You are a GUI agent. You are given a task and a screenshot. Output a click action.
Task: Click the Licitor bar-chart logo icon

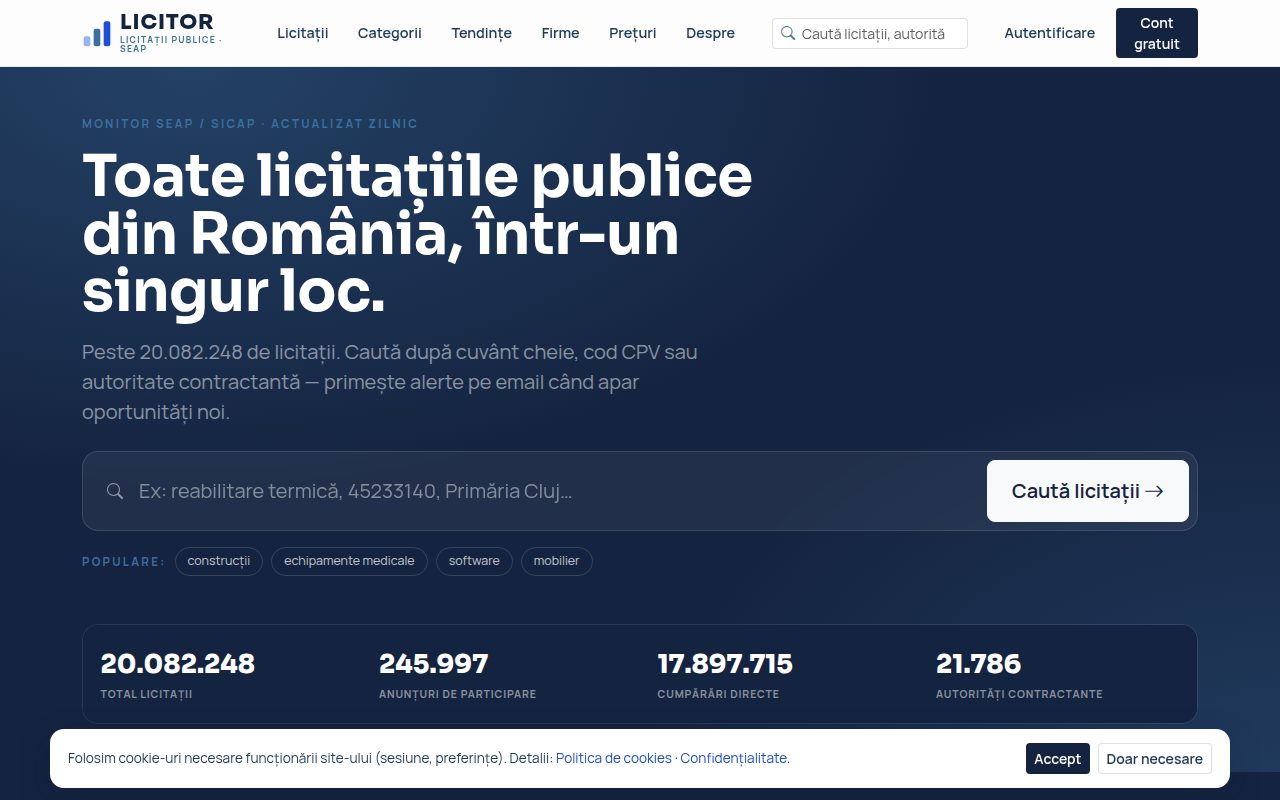click(97, 34)
